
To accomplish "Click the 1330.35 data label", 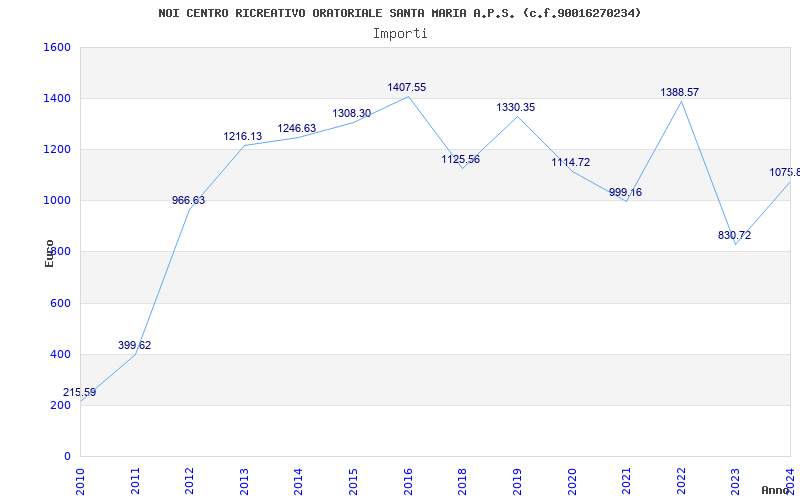I will (516, 108).
